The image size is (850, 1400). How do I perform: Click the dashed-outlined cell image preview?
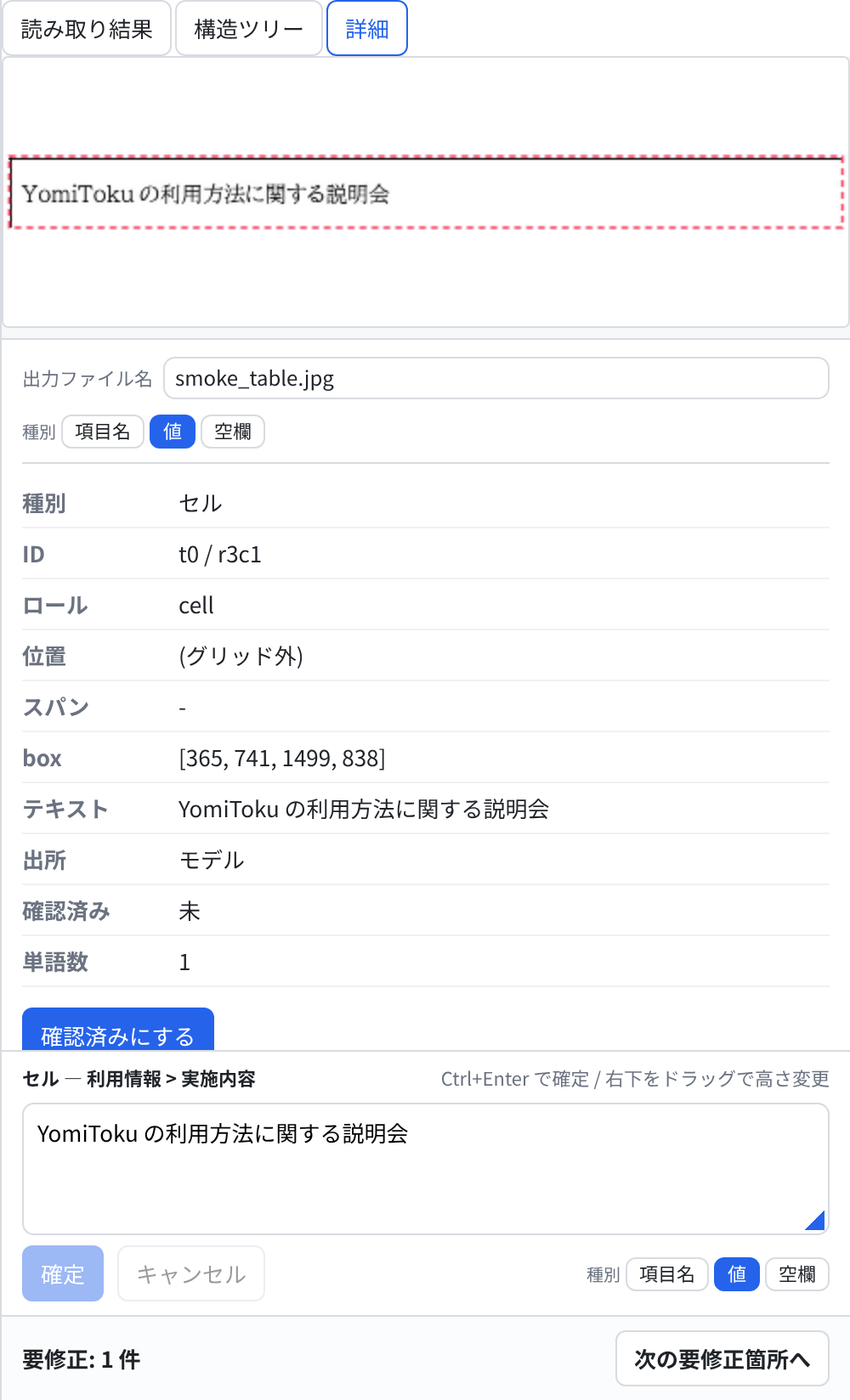[426, 193]
